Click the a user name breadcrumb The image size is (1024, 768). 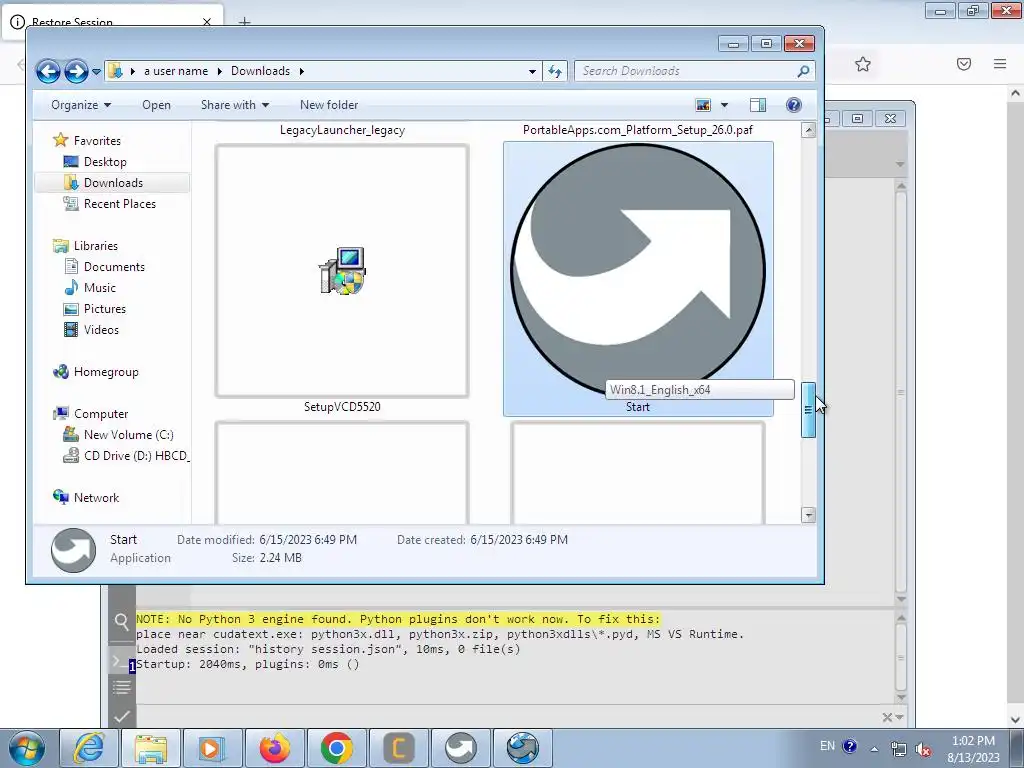coord(176,71)
